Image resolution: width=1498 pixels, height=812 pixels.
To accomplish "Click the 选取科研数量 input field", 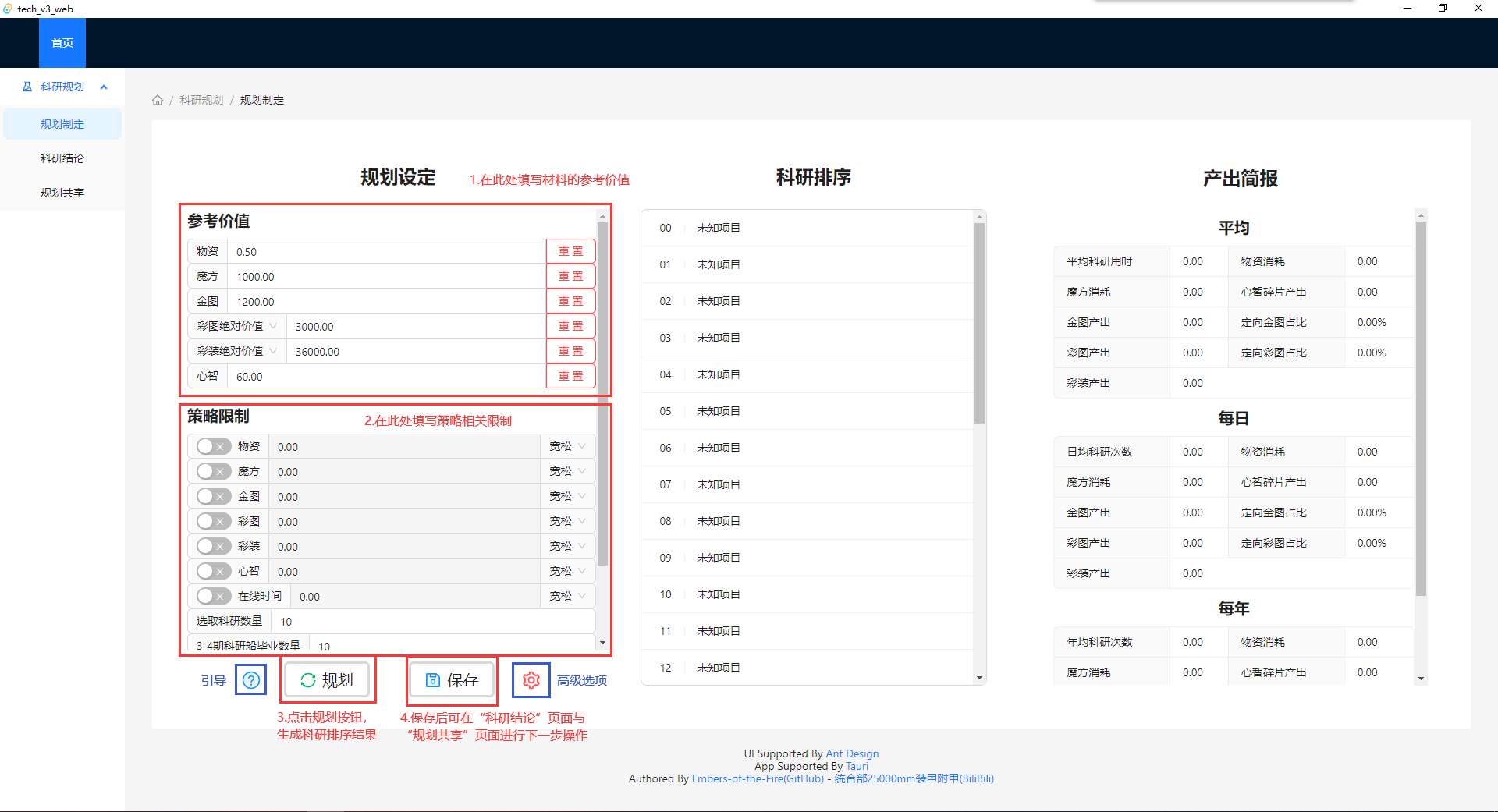I will [433, 621].
